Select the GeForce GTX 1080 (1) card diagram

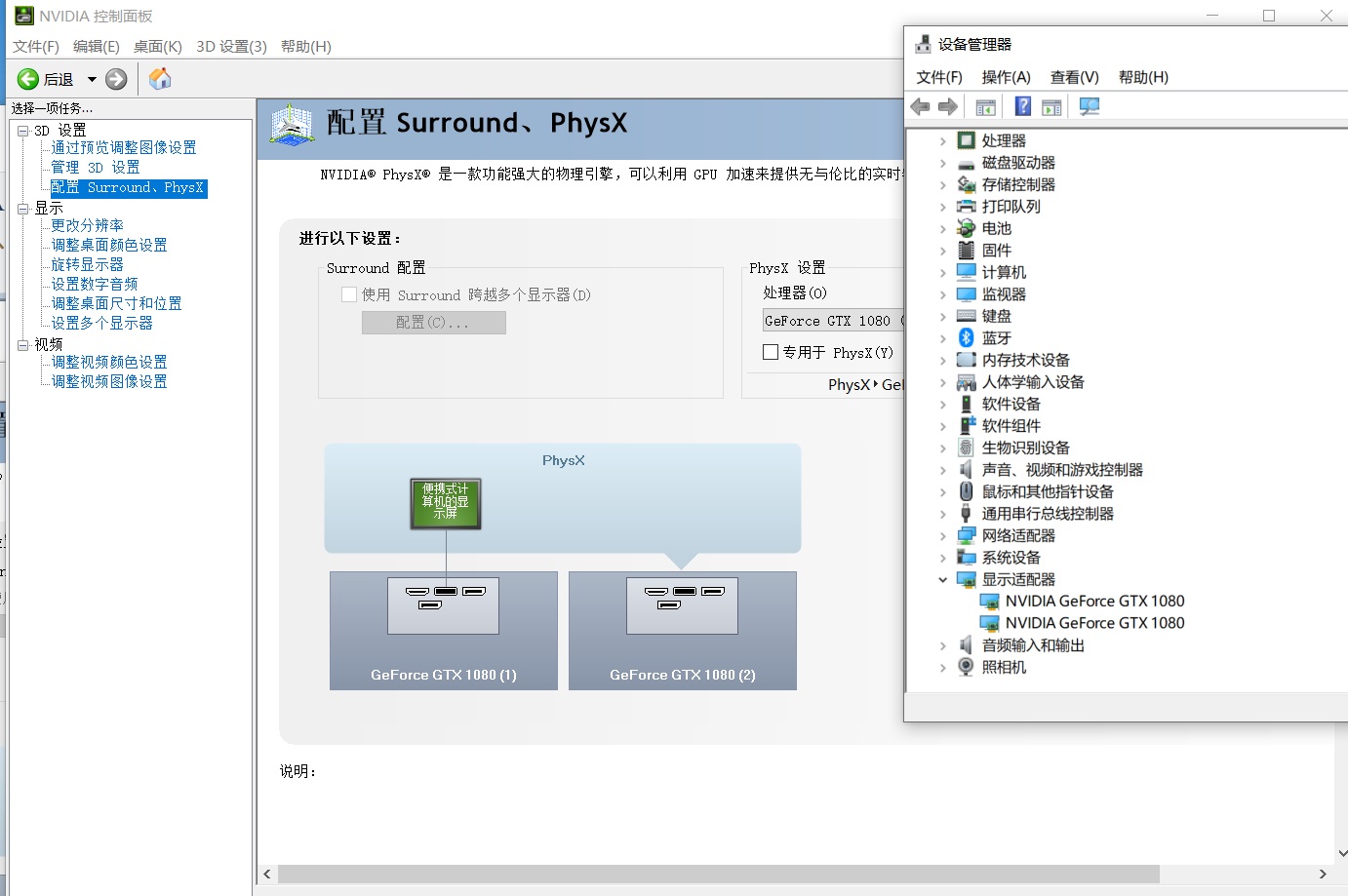point(444,631)
